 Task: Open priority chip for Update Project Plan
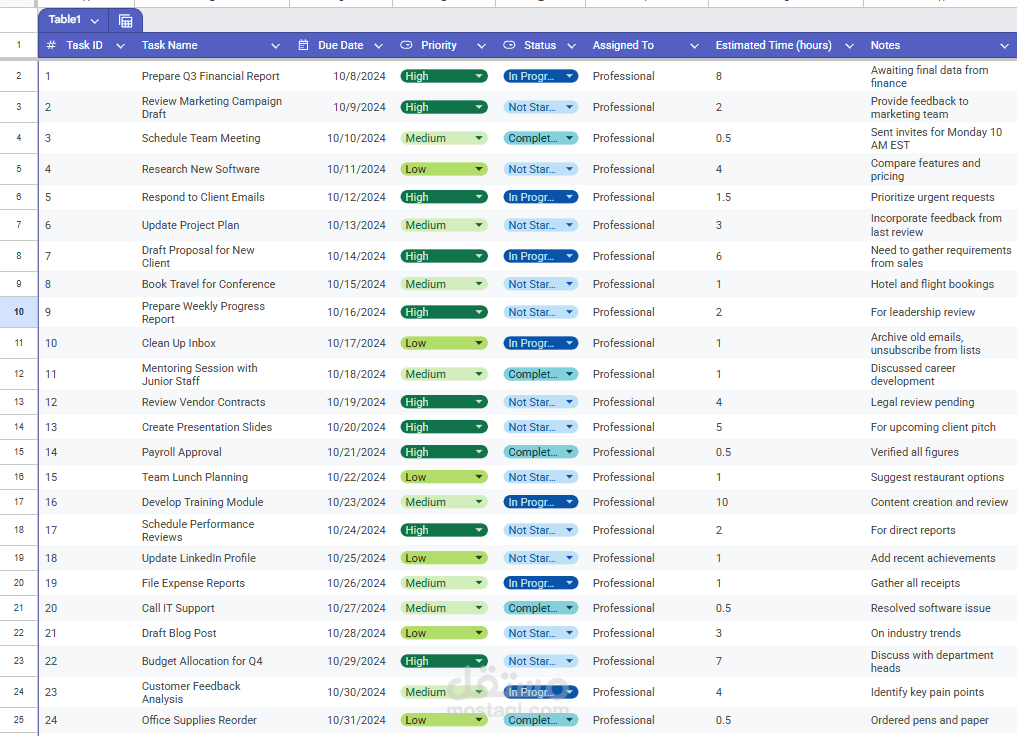[444, 225]
